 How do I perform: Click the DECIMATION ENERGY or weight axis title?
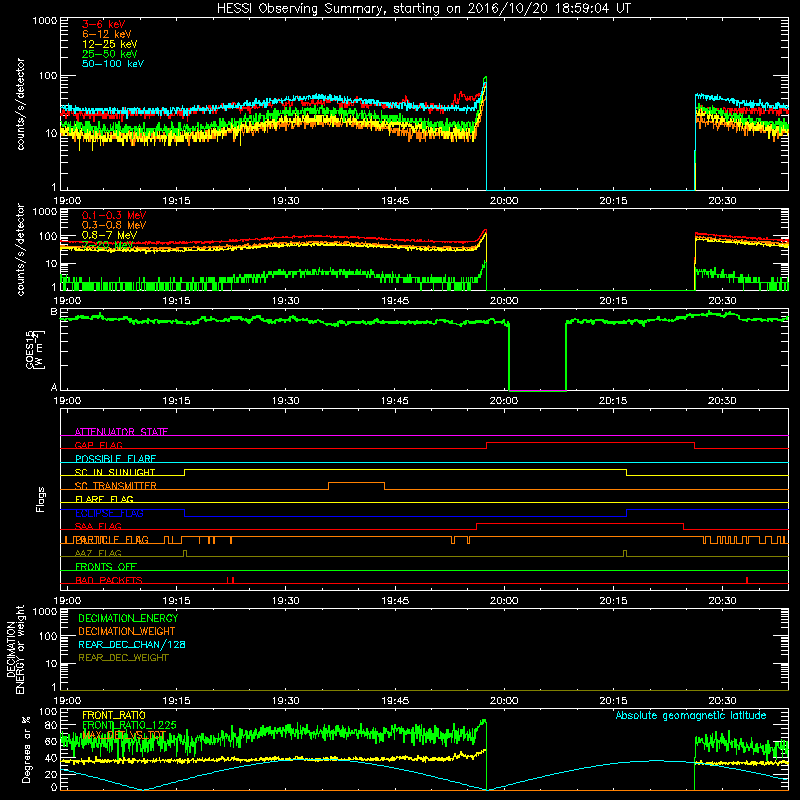[15, 649]
